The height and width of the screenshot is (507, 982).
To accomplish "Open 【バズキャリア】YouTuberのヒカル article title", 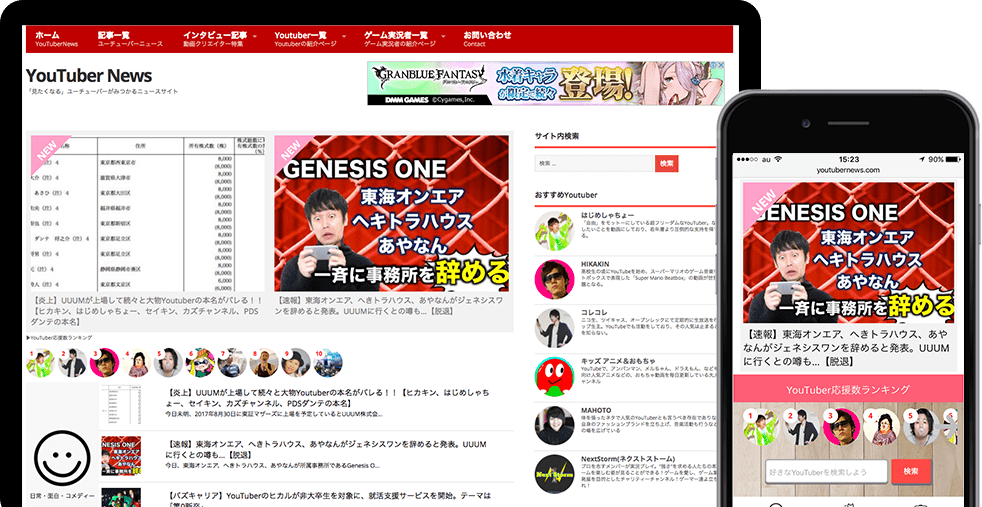I will coord(327,498).
